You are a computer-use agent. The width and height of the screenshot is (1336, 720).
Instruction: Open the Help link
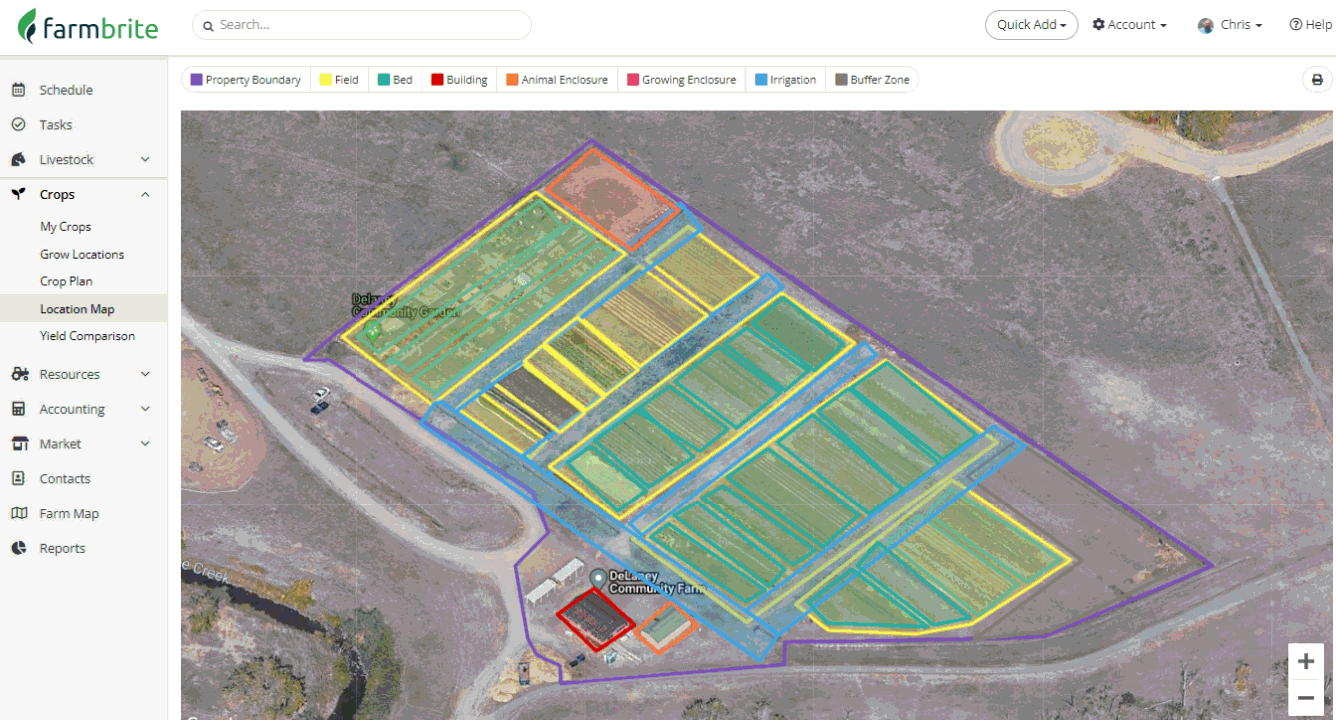click(1310, 25)
